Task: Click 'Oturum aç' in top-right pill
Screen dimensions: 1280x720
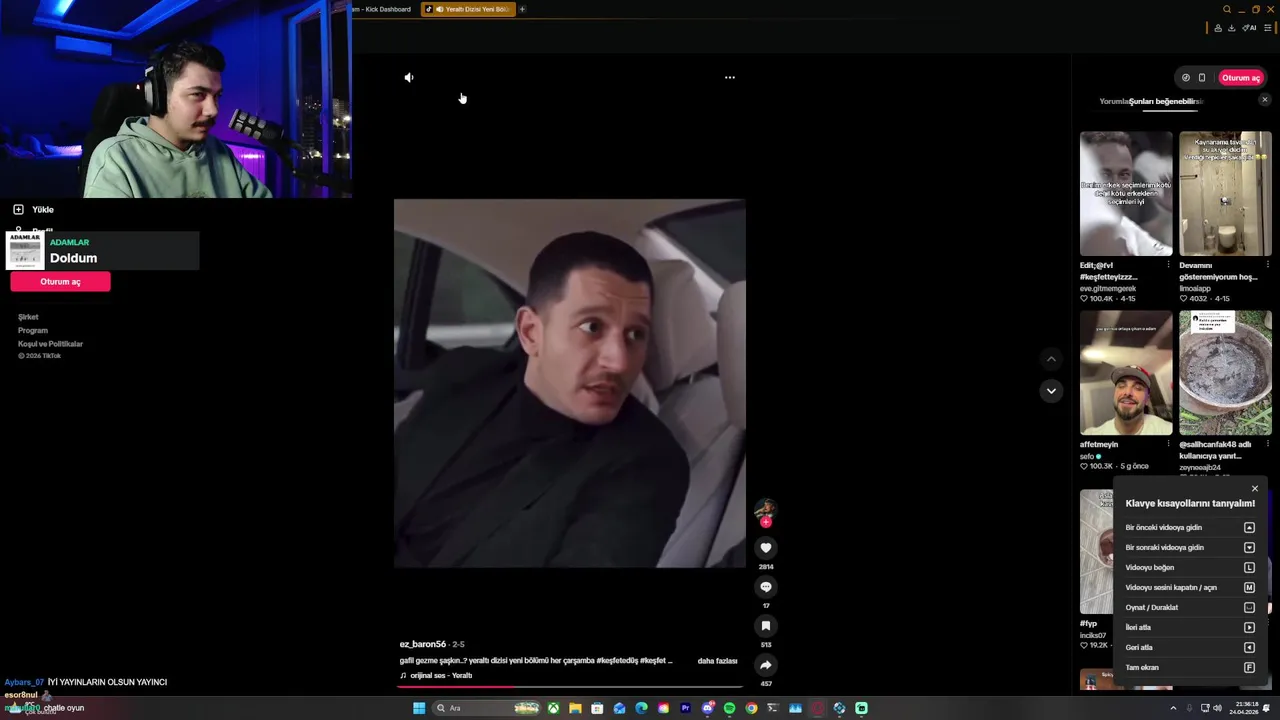Action: (1241, 78)
